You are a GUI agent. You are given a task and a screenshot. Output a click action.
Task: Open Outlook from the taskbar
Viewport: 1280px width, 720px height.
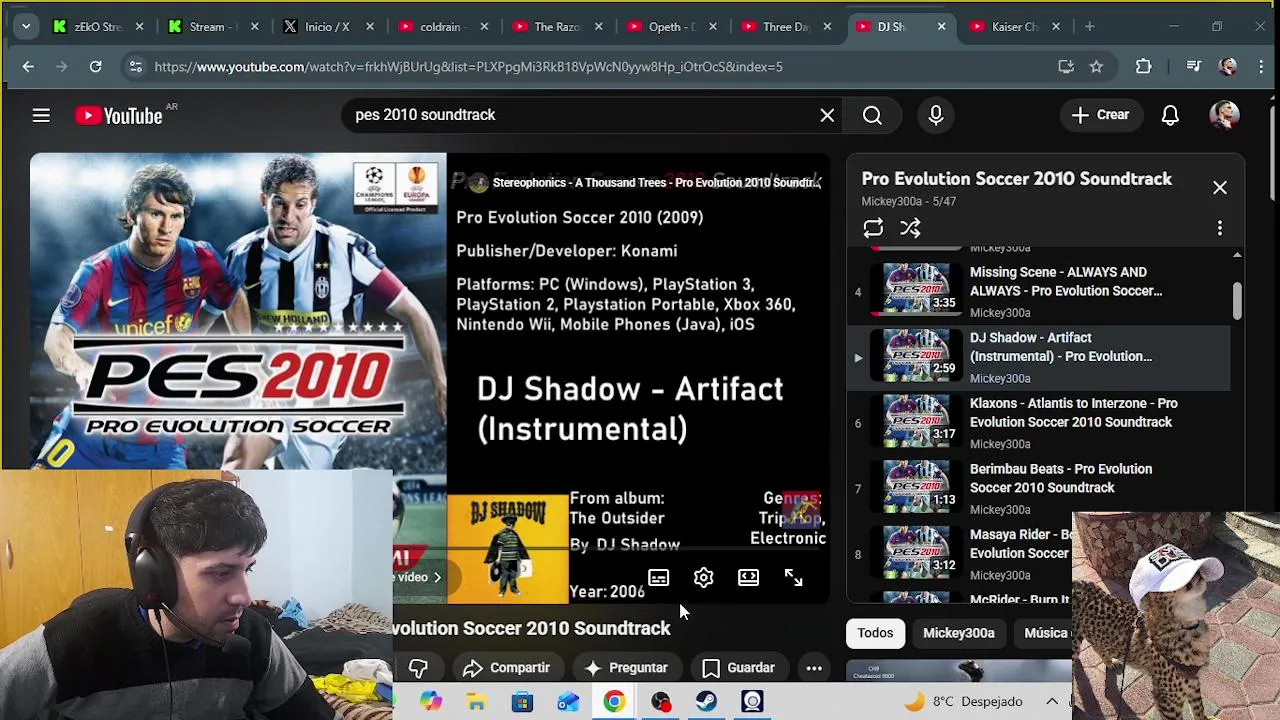point(568,702)
